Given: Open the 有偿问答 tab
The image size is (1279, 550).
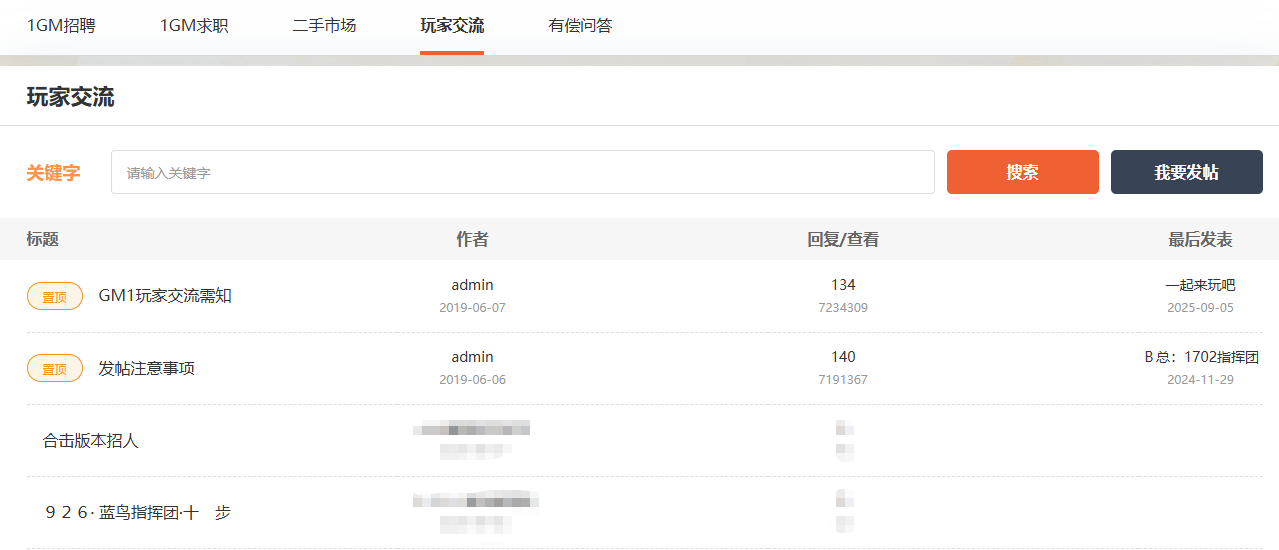Looking at the screenshot, I should (x=580, y=26).
